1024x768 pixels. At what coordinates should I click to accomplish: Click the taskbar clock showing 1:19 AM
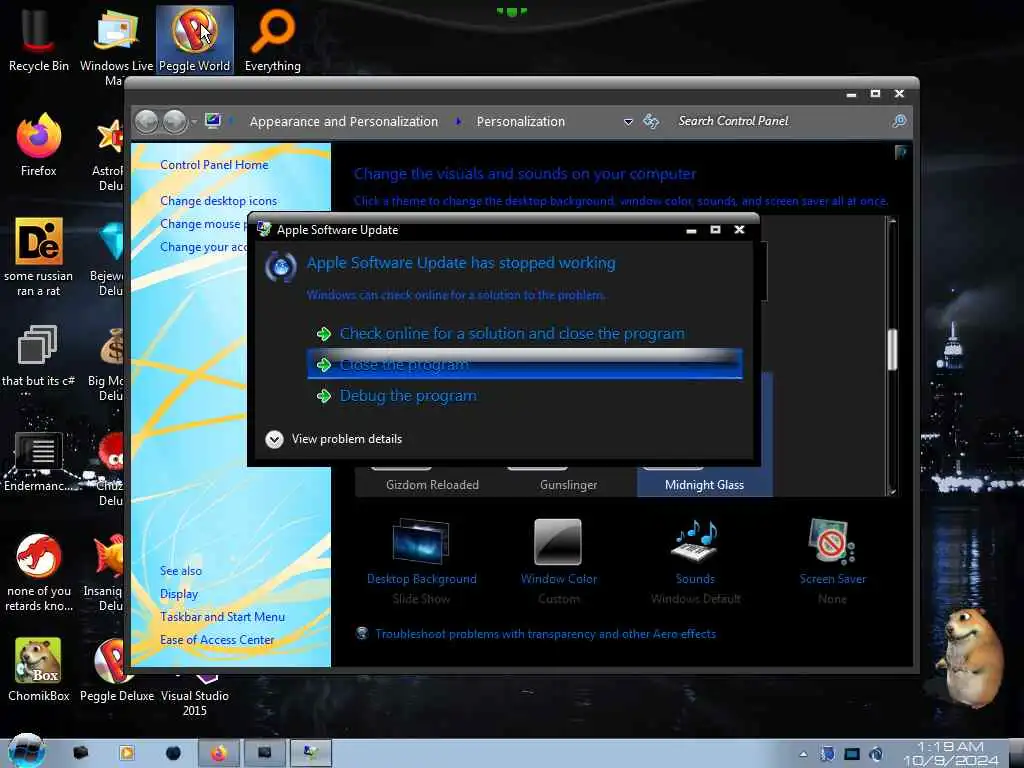point(951,753)
